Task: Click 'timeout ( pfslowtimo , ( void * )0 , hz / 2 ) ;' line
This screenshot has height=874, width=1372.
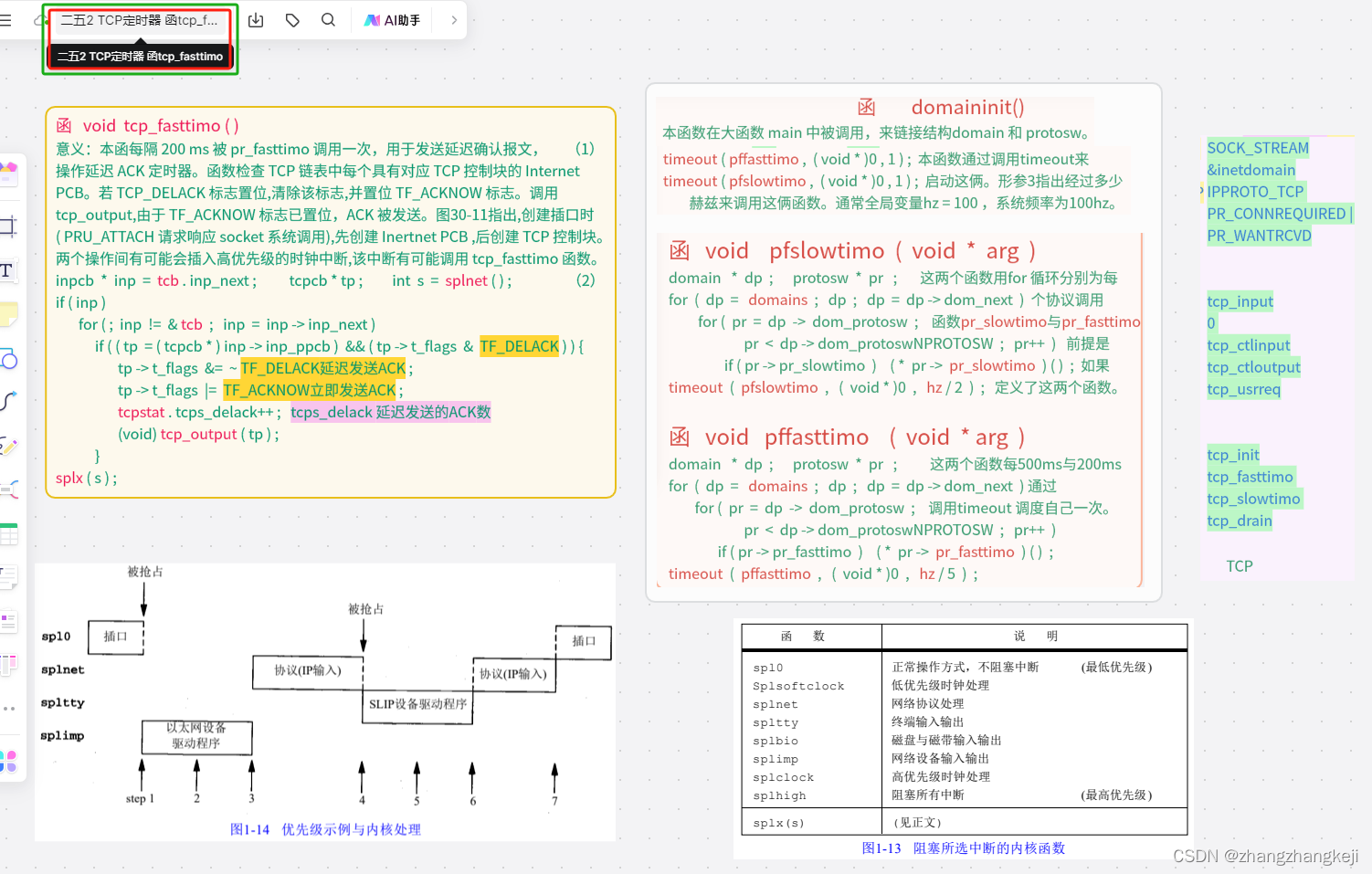Action: pyautogui.click(x=828, y=388)
